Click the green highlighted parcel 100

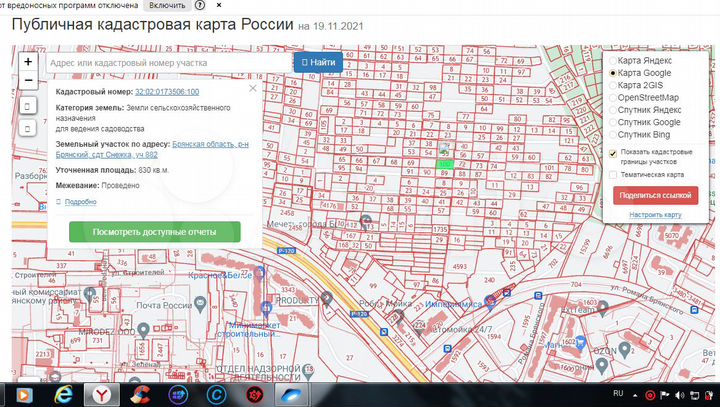tap(444, 164)
